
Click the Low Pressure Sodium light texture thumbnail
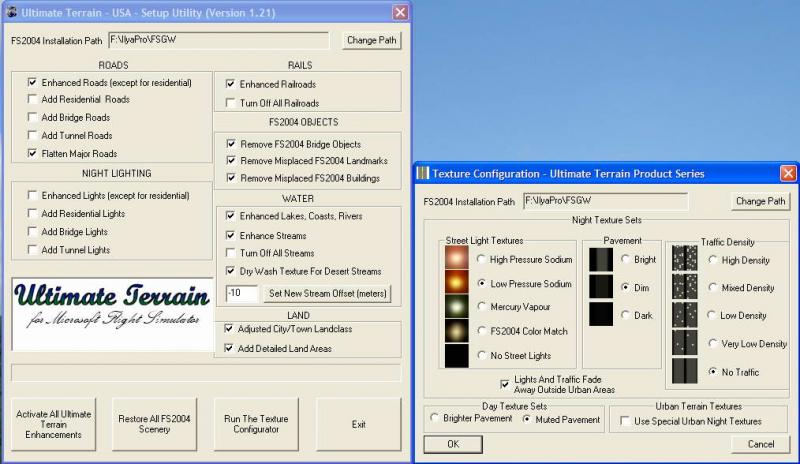click(x=457, y=281)
